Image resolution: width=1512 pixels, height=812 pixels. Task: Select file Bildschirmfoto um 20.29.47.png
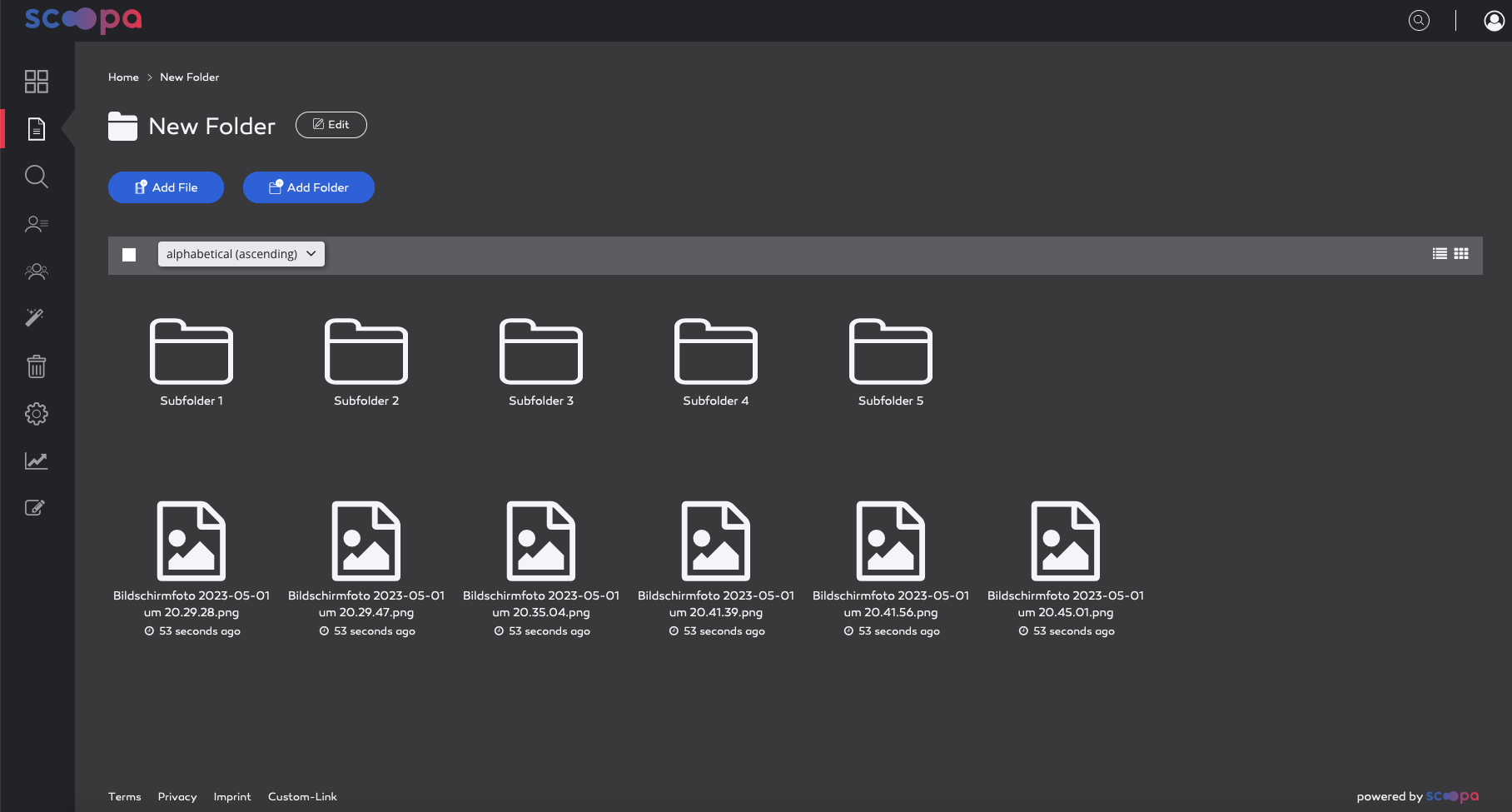[x=366, y=569]
